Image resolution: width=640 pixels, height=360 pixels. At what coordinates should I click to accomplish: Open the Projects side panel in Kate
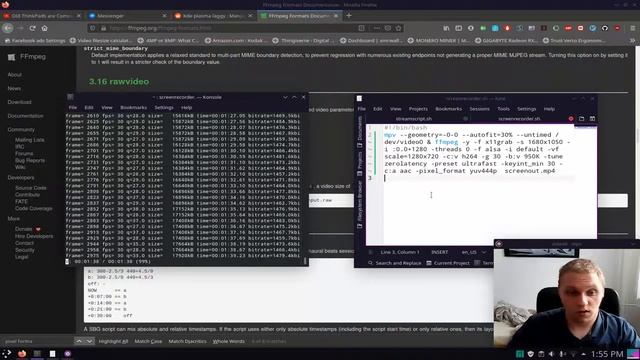click(360, 163)
